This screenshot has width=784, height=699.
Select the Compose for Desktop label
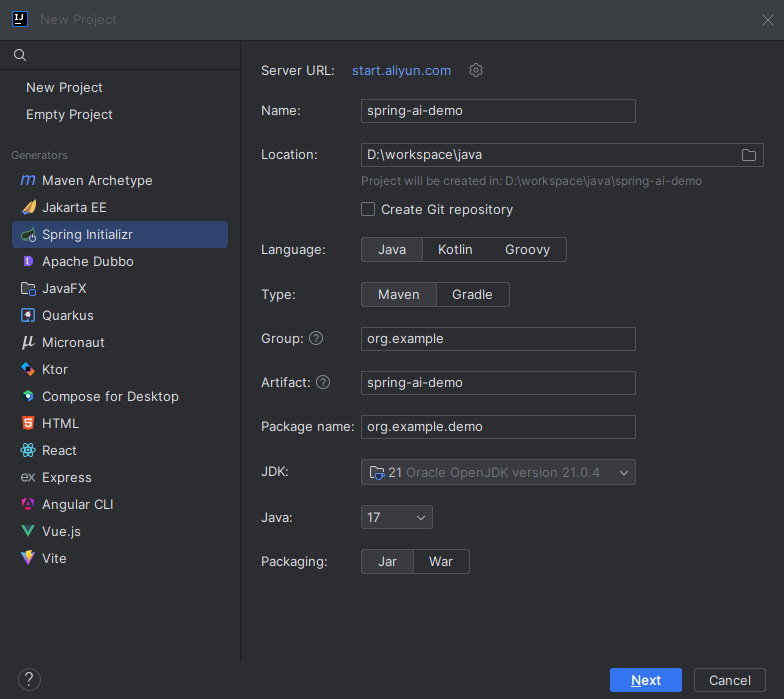pos(110,396)
